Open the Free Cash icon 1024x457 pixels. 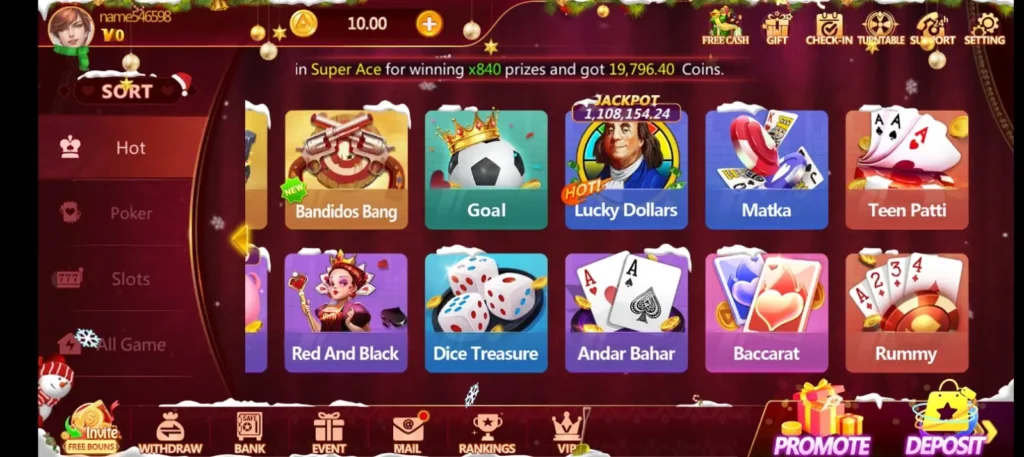pos(725,26)
